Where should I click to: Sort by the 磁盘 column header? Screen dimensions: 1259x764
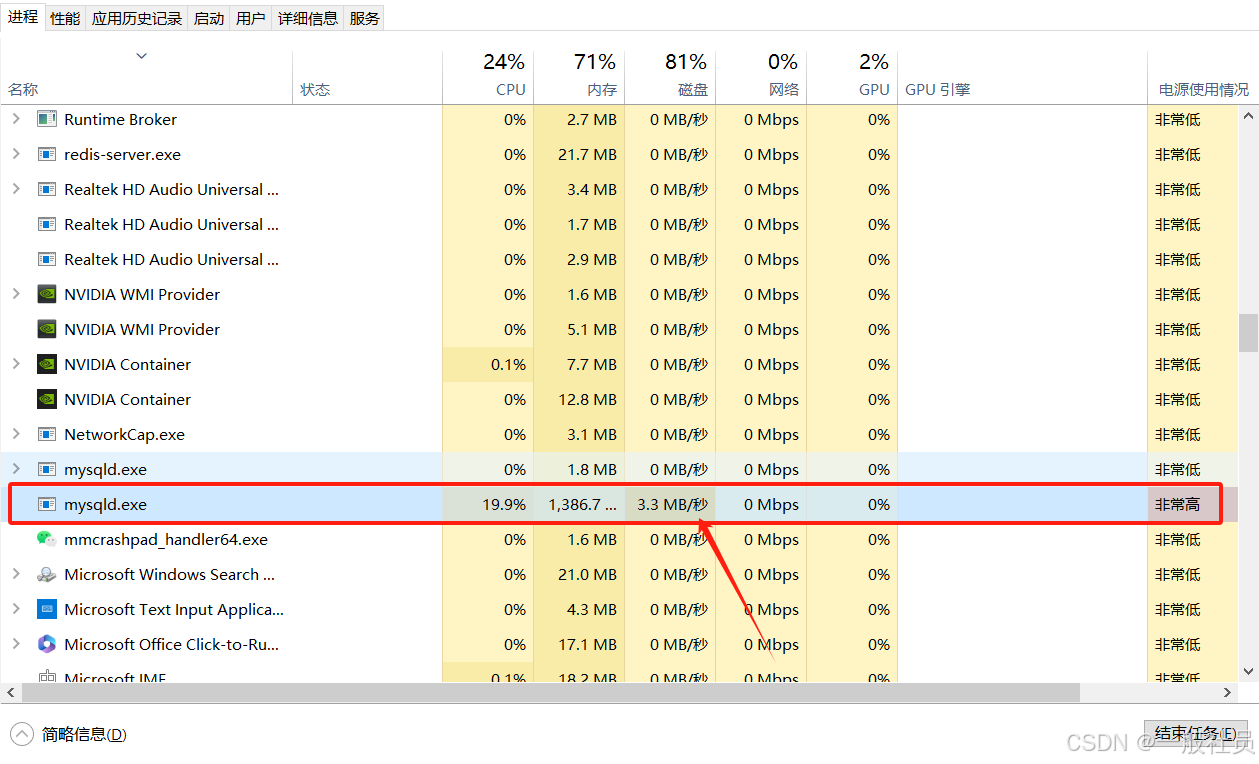(670, 76)
